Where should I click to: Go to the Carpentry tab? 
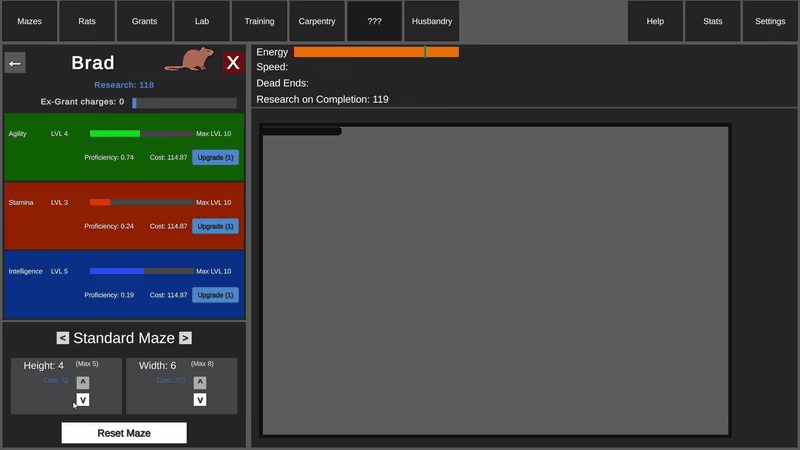click(x=317, y=21)
